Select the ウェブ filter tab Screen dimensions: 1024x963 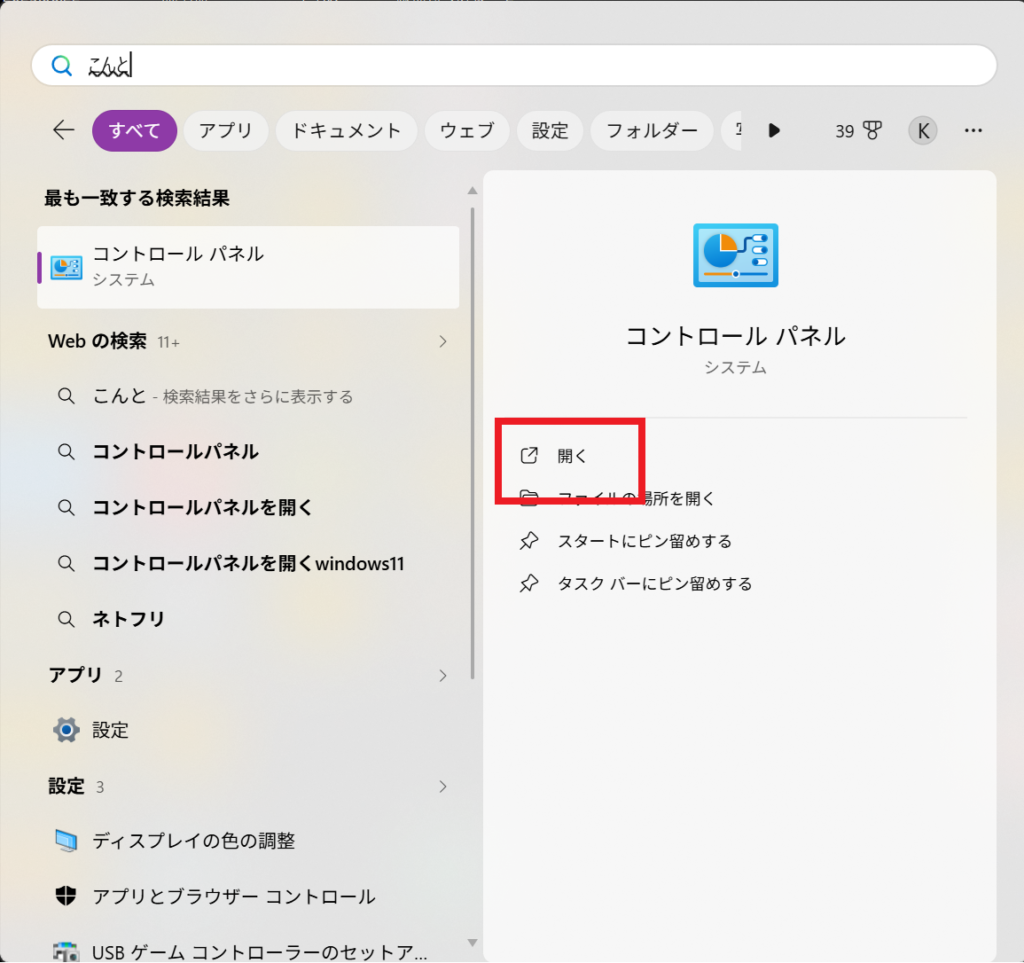pyautogui.click(x=467, y=130)
